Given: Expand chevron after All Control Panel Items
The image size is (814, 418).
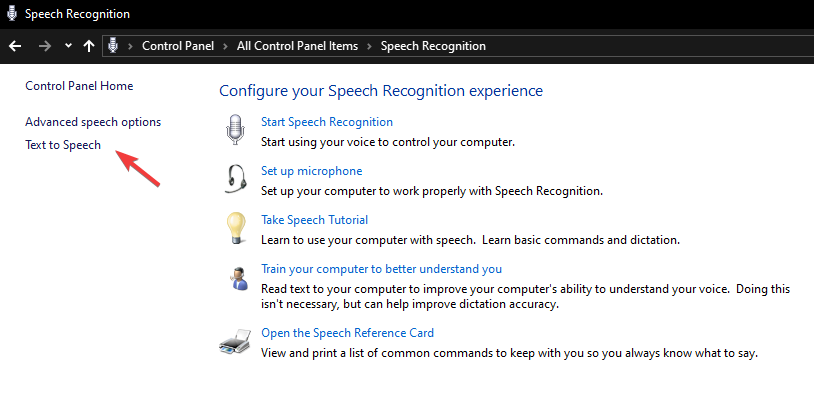Looking at the screenshot, I should [x=369, y=46].
